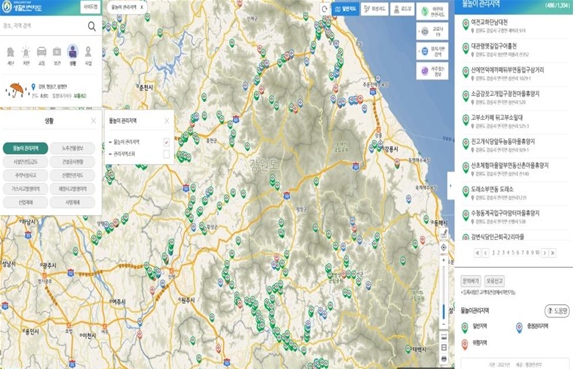
Task: Switch to the hybrid map type tab
Action: (x=375, y=9)
